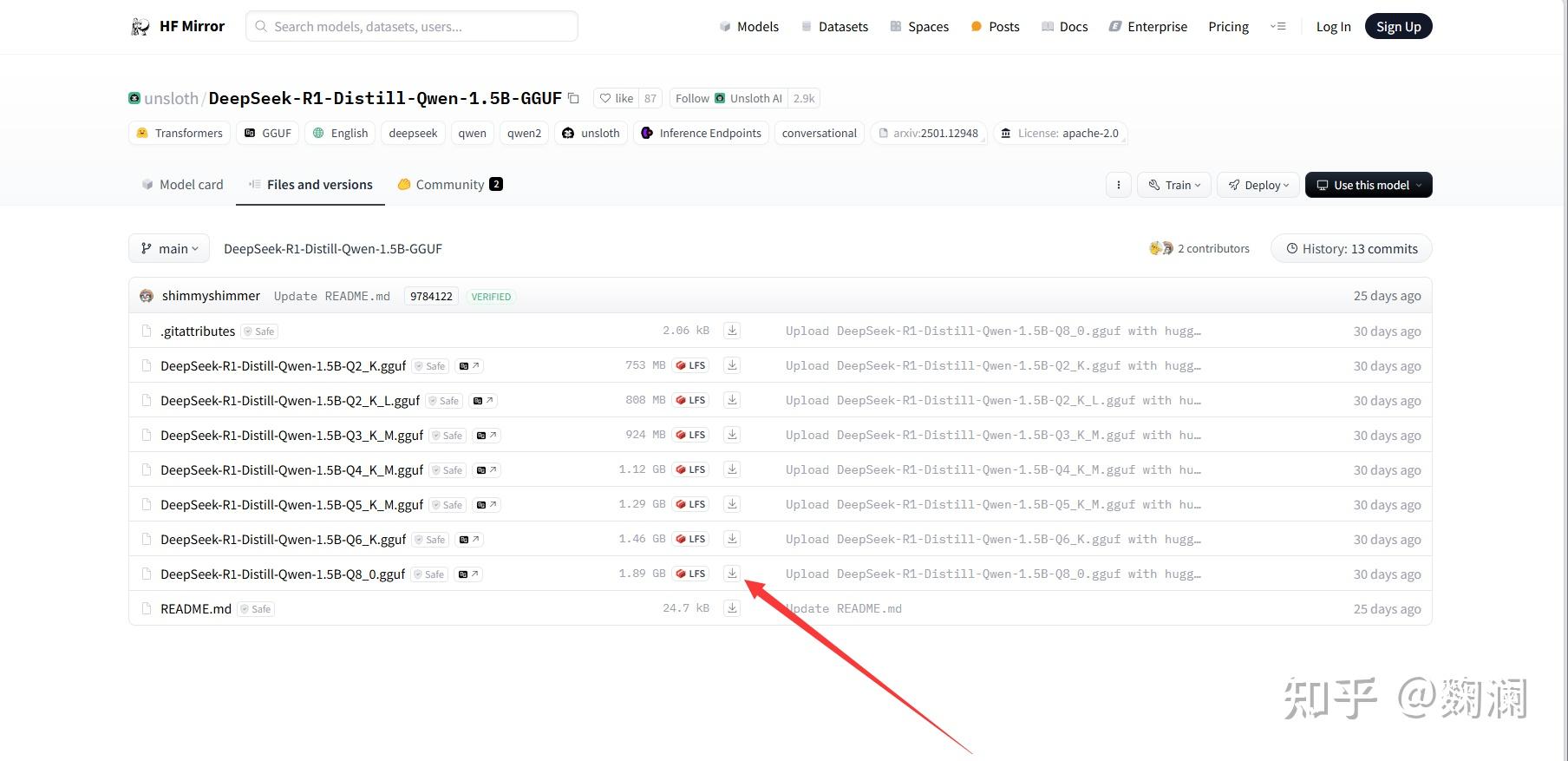This screenshot has width=1568, height=761.
Task: Download the Q8_0.gguf file
Action: [x=732, y=574]
